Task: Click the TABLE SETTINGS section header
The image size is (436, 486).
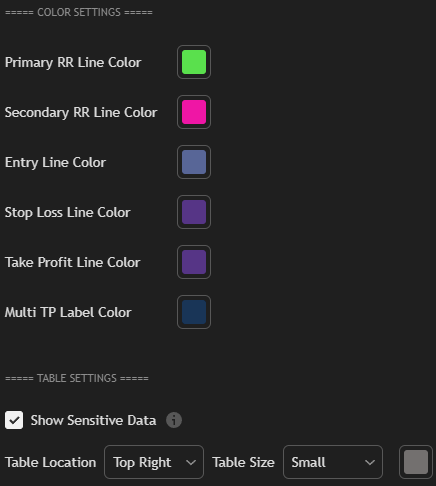Action: [x=77, y=378]
